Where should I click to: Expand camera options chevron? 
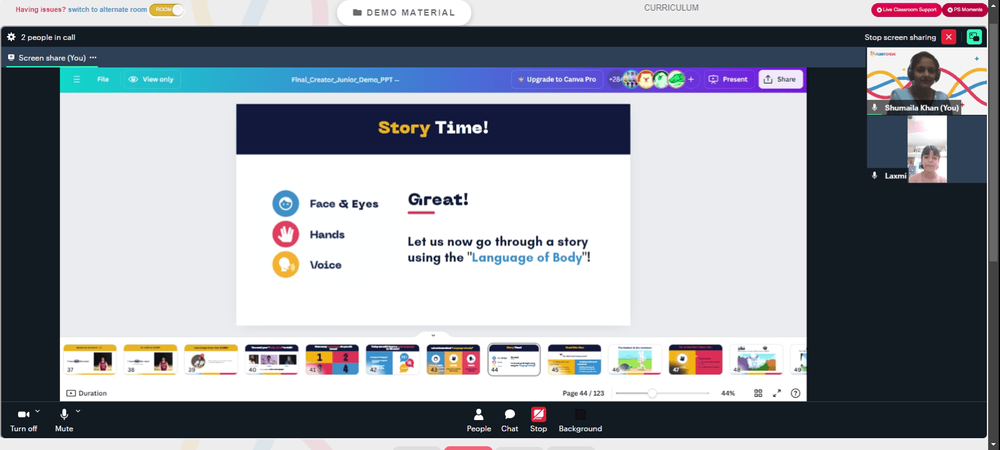point(37,411)
